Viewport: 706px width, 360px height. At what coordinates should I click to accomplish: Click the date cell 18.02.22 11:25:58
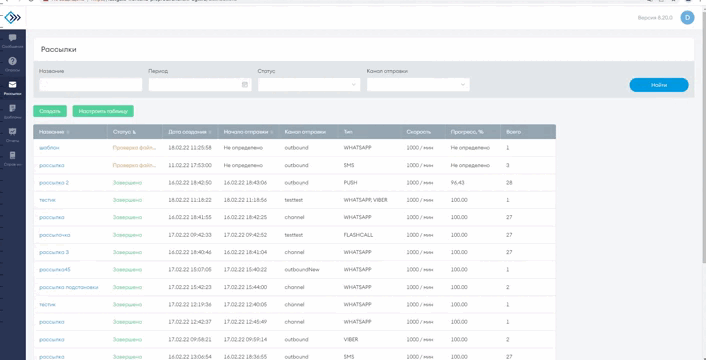pos(190,148)
